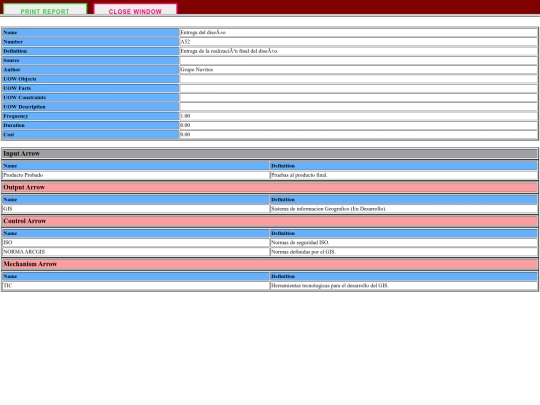540x405 pixels.
Task: Click the Input Arrow section header
Action: [270, 154]
